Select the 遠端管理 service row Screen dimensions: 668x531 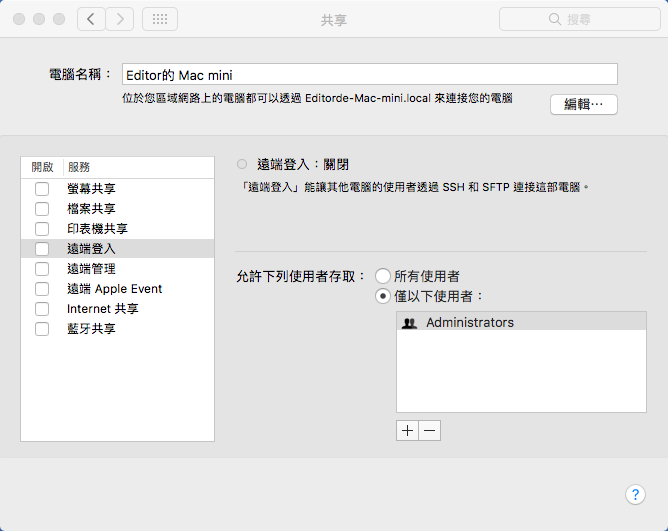pos(118,269)
